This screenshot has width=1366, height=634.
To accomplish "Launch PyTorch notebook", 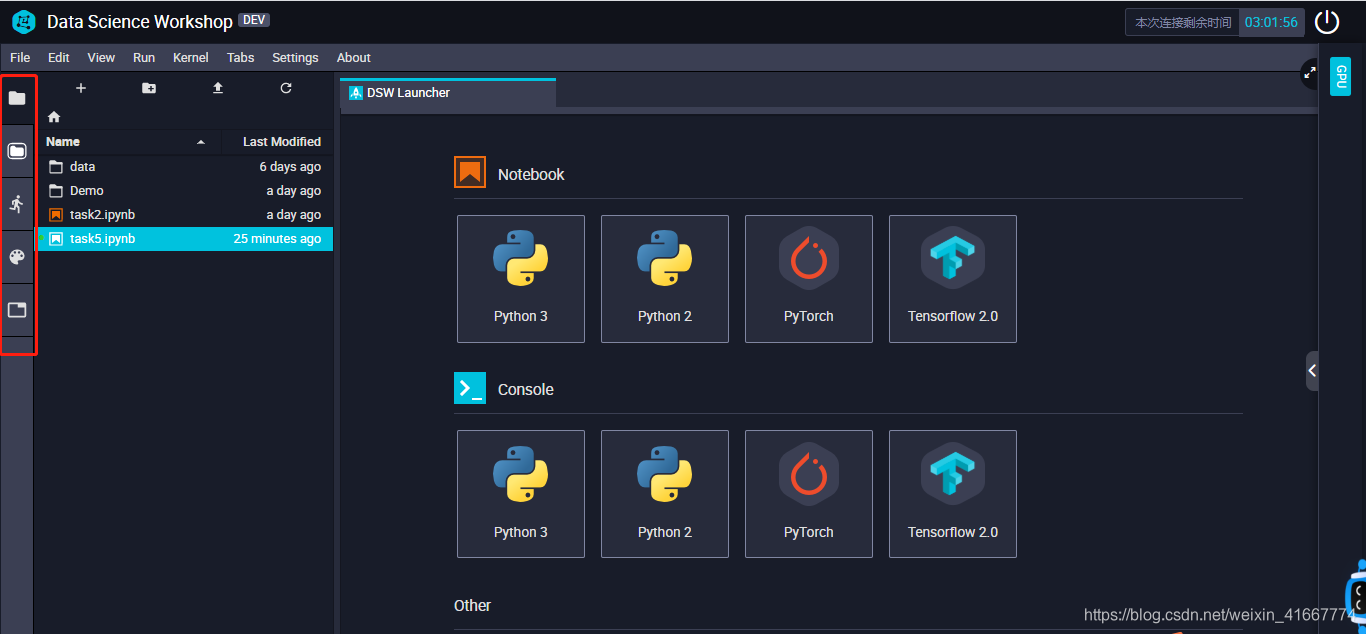I will pos(809,279).
